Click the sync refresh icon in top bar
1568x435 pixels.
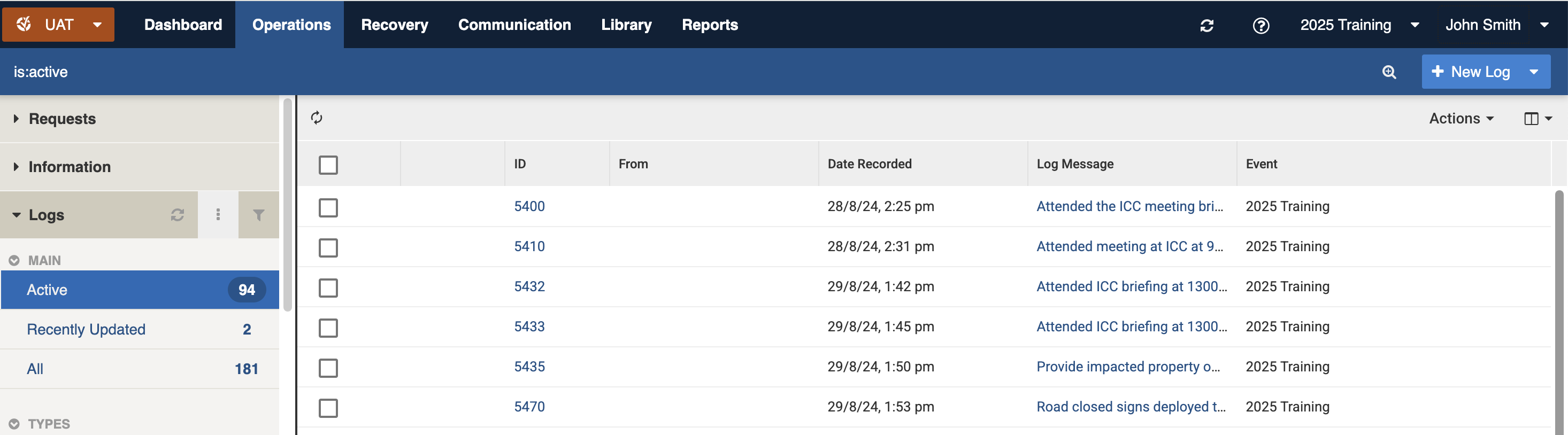click(1206, 26)
